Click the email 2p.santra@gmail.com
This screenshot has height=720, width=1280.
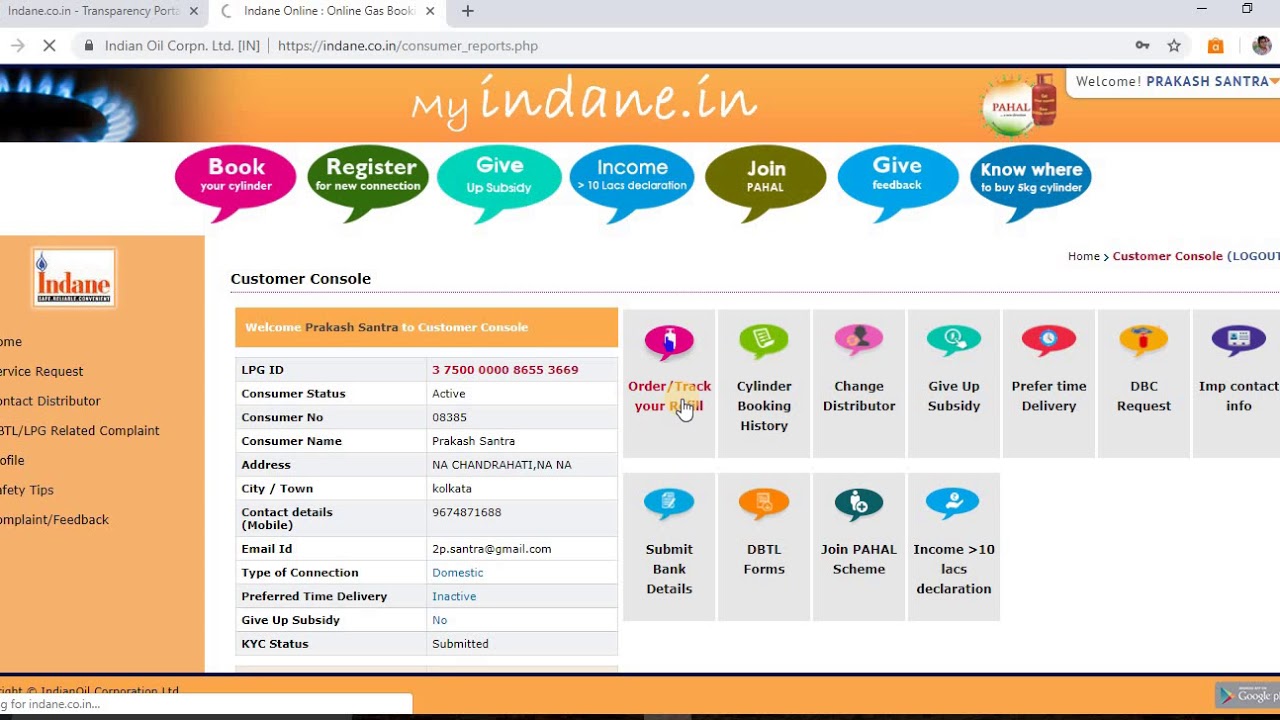pyautogui.click(x=491, y=549)
